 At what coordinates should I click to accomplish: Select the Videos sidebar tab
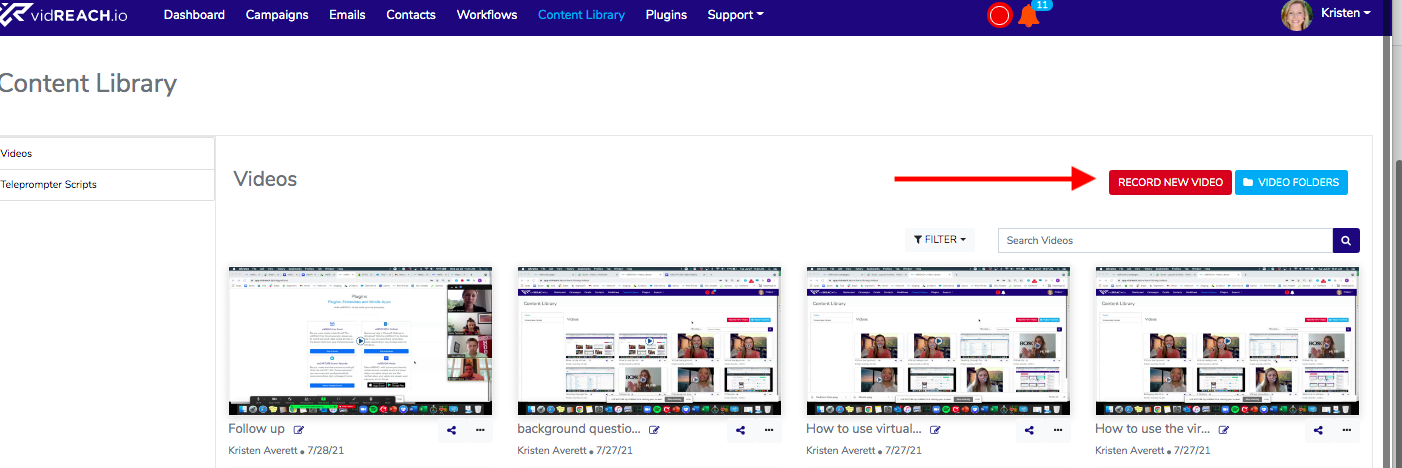point(107,153)
